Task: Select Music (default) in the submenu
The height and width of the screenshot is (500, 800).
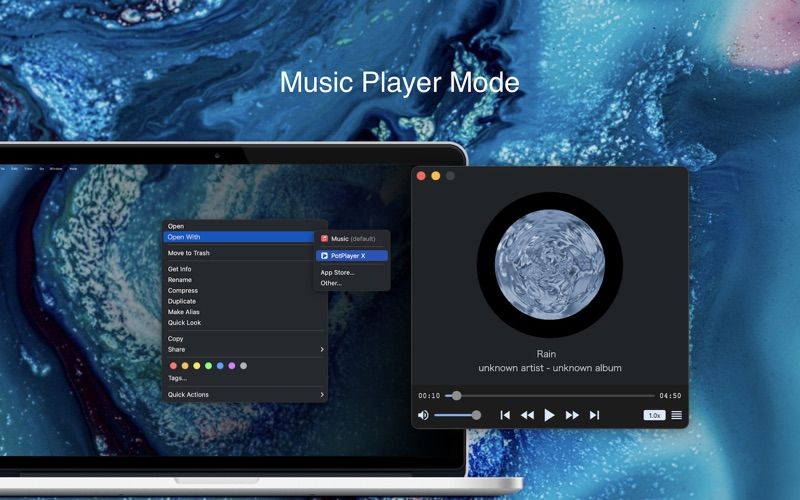Action: click(x=352, y=239)
